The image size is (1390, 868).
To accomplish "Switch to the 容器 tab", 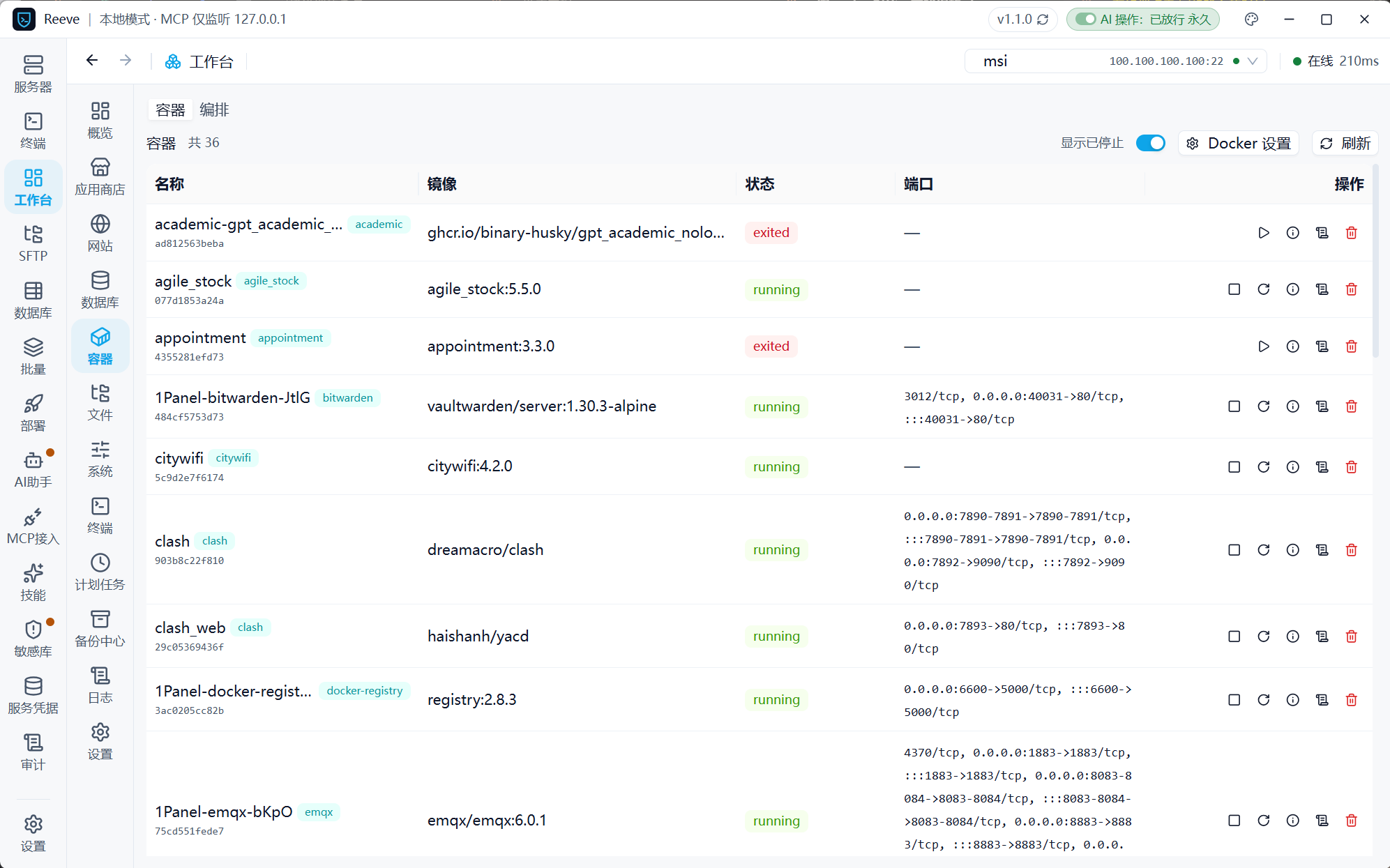I will tap(170, 110).
